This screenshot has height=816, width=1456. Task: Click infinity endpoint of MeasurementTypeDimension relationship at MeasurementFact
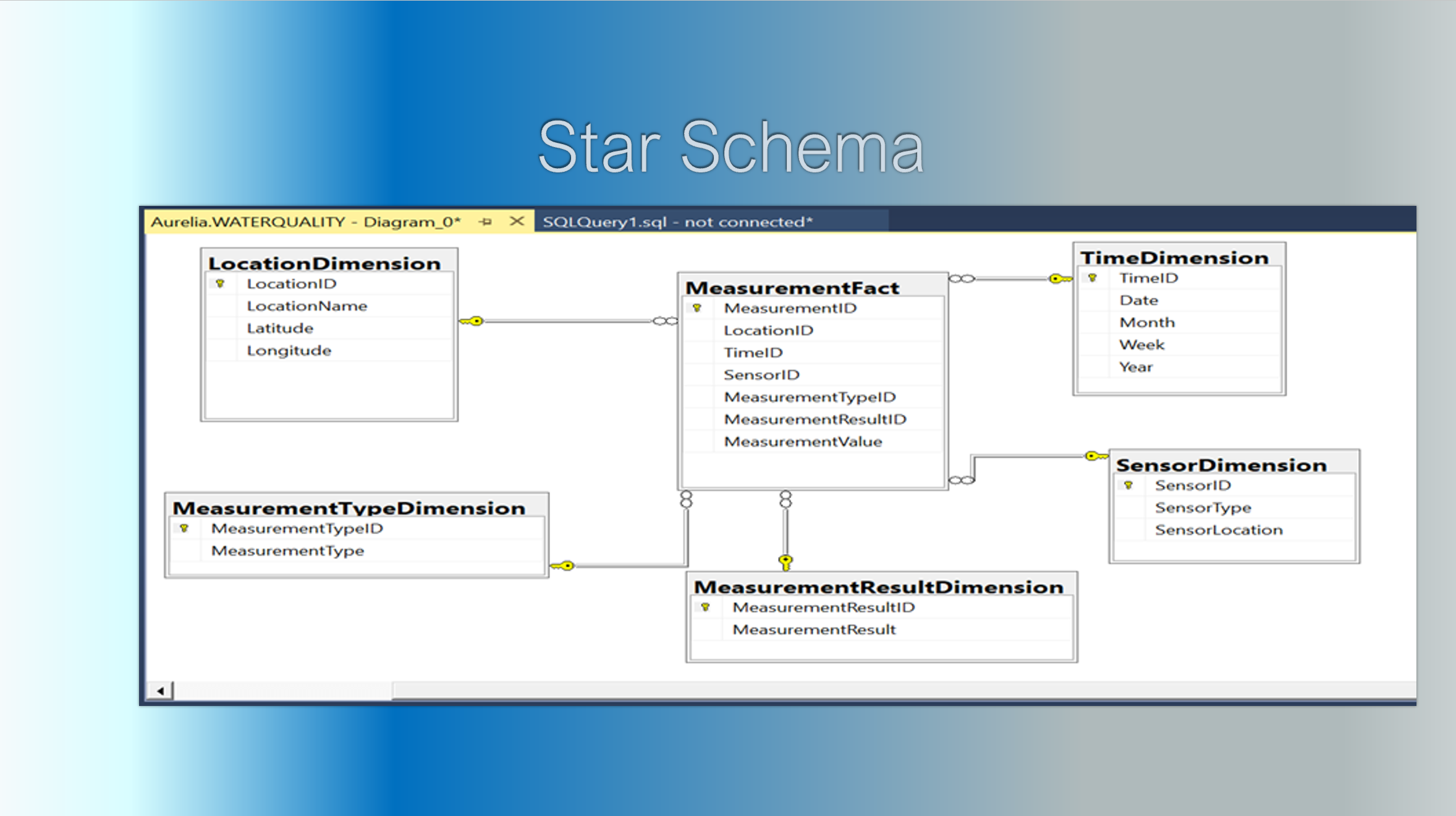click(x=686, y=499)
